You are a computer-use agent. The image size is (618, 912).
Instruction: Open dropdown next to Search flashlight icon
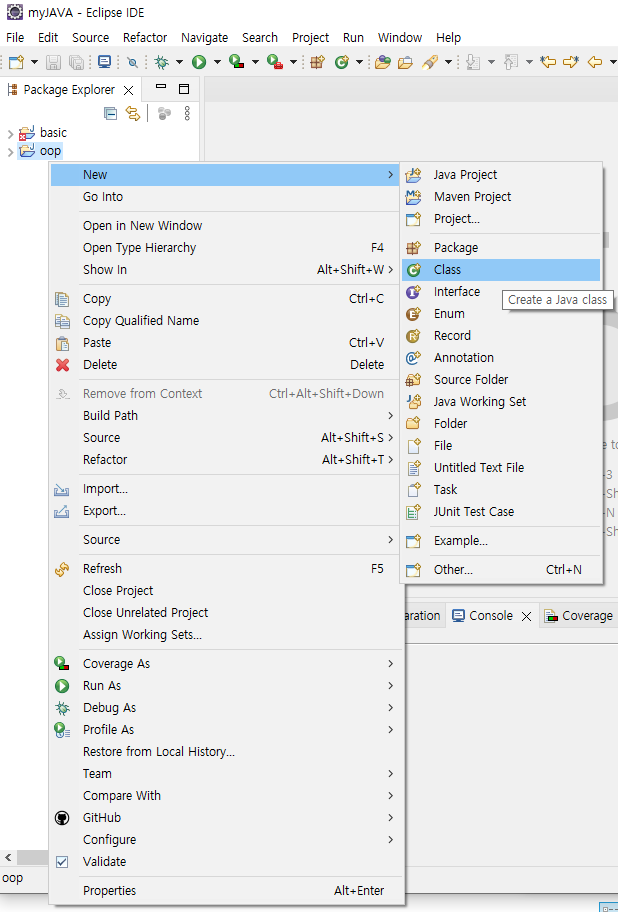(x=448, y=62)
